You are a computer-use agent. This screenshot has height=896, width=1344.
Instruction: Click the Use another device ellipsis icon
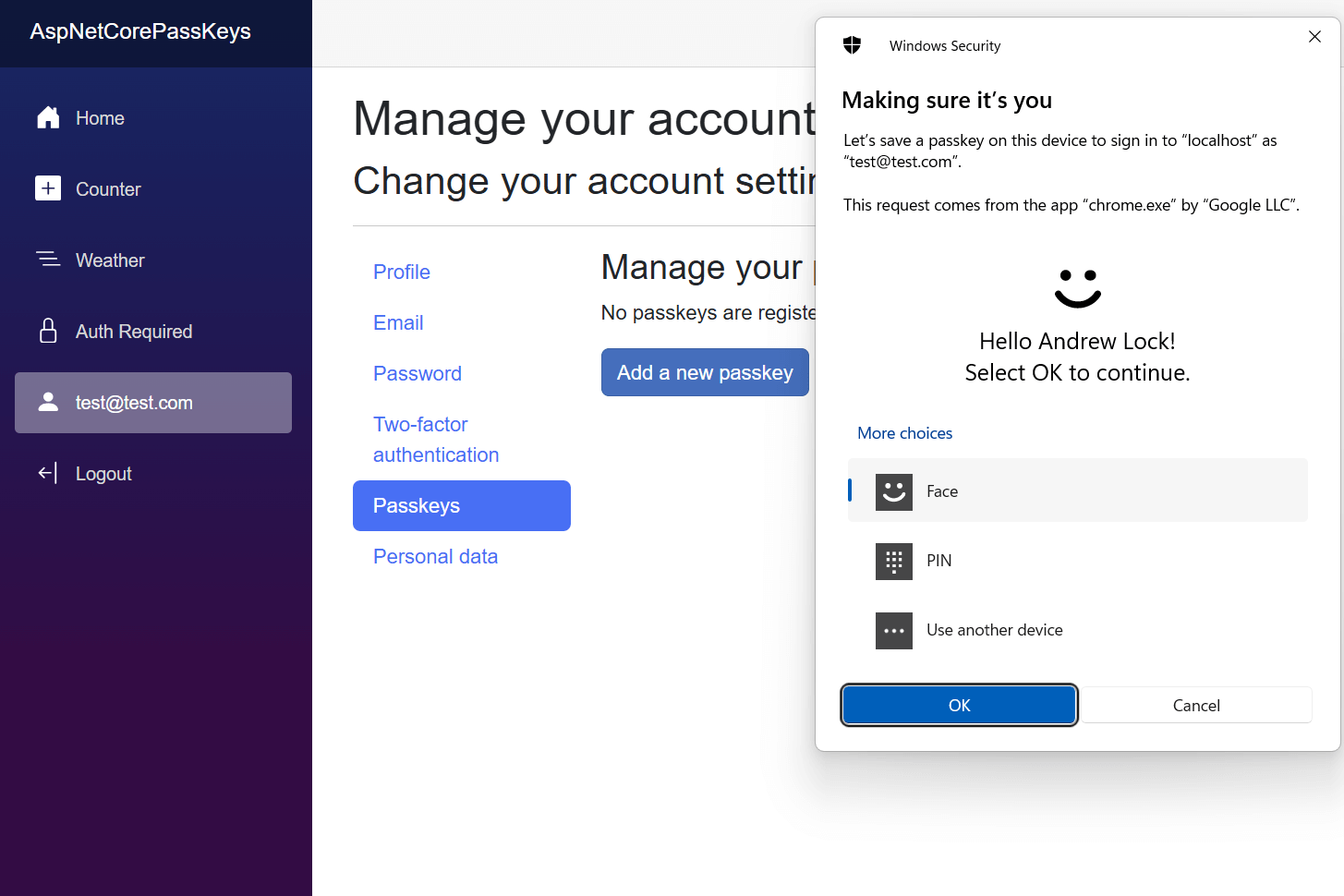pyautogui.click(x=893, y=631)
